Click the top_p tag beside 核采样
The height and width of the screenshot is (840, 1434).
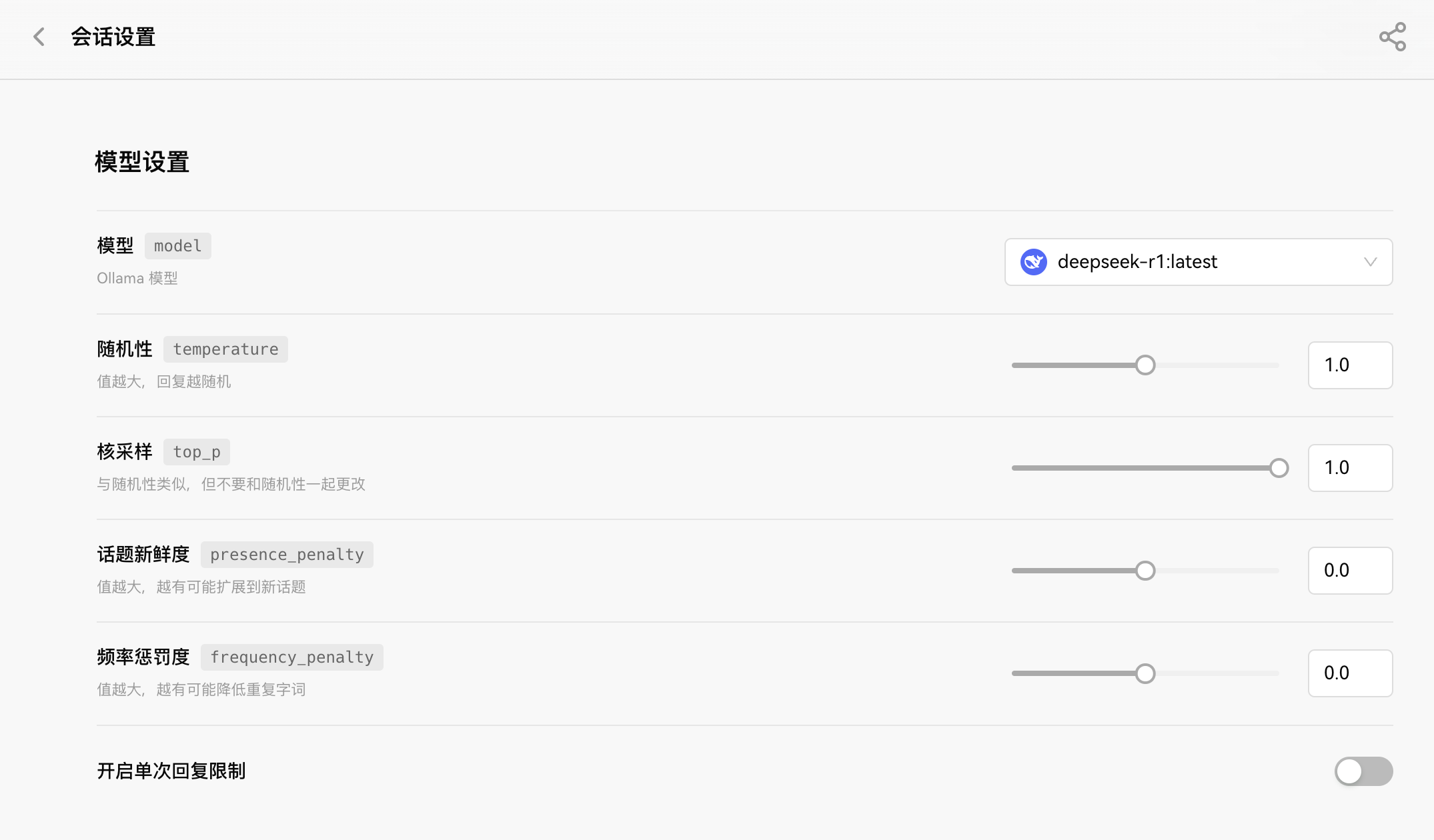pyautogui.click(x=197, y=451)
